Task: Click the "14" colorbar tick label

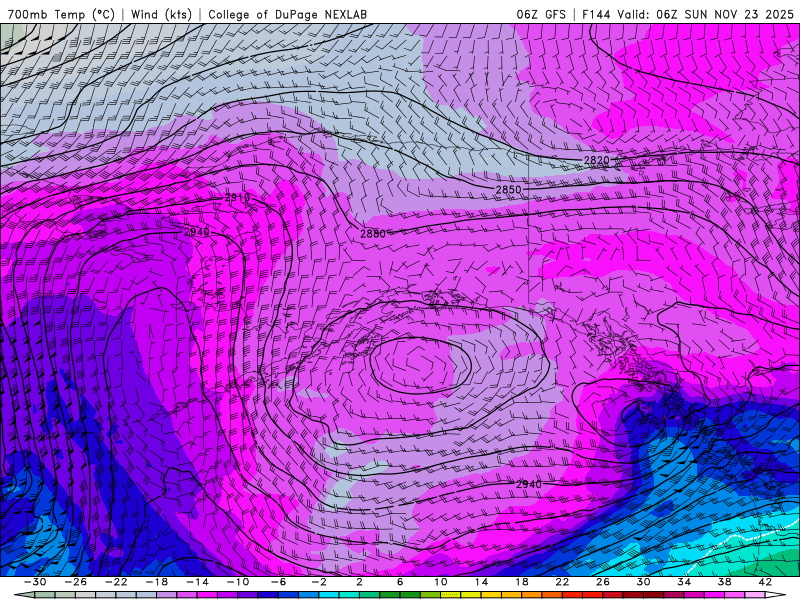Action: (x=481, y=582)
